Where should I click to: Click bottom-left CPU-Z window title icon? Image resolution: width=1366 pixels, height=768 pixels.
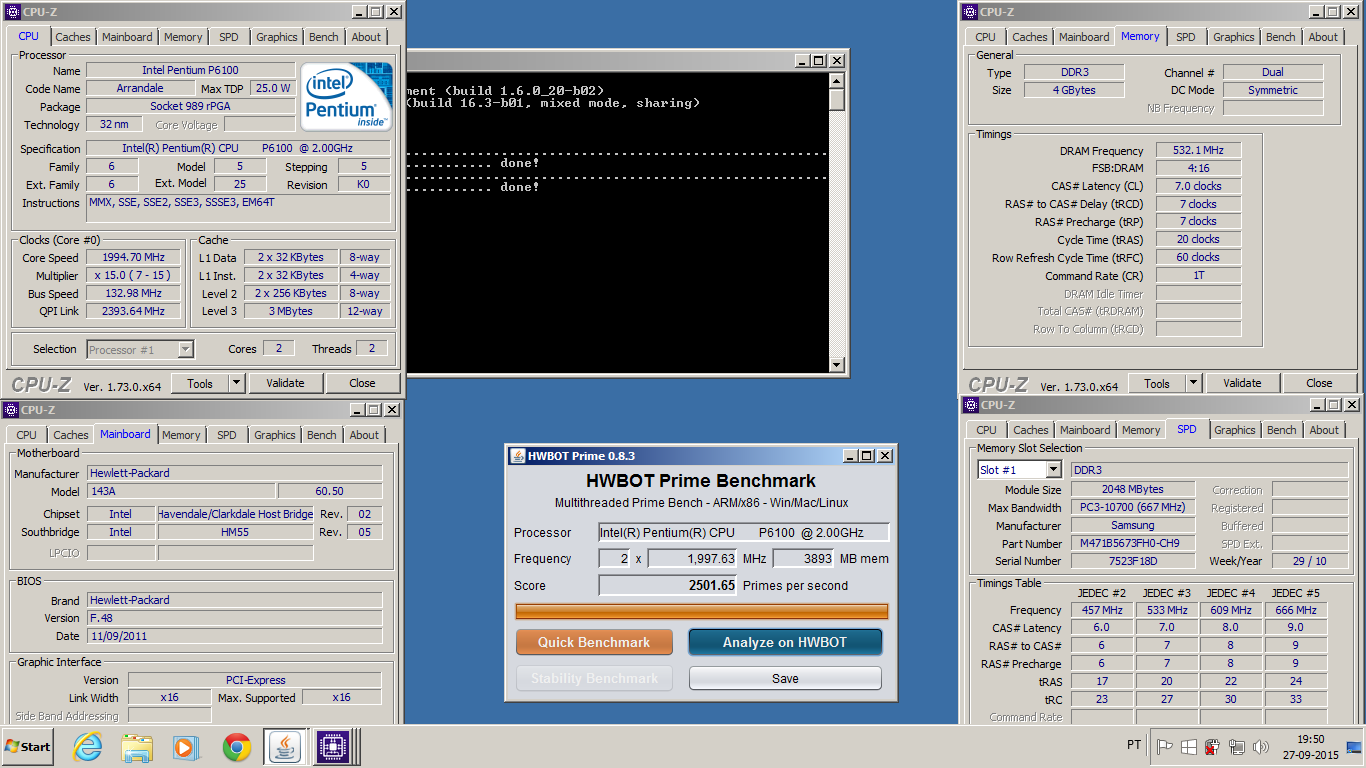tap(10, 410)
